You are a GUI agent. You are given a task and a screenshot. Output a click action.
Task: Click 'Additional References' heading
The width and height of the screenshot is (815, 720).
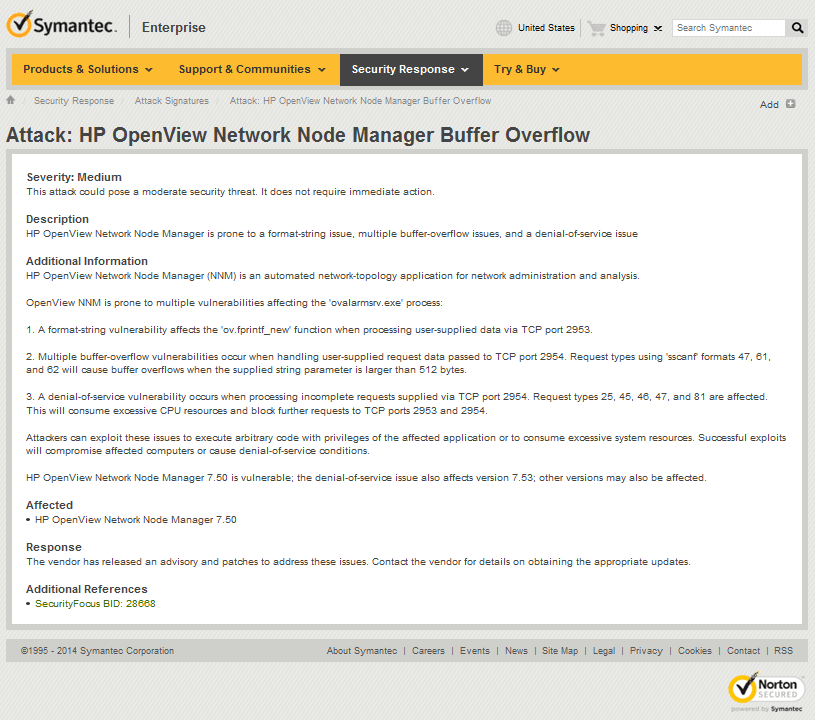coord(87,589)
